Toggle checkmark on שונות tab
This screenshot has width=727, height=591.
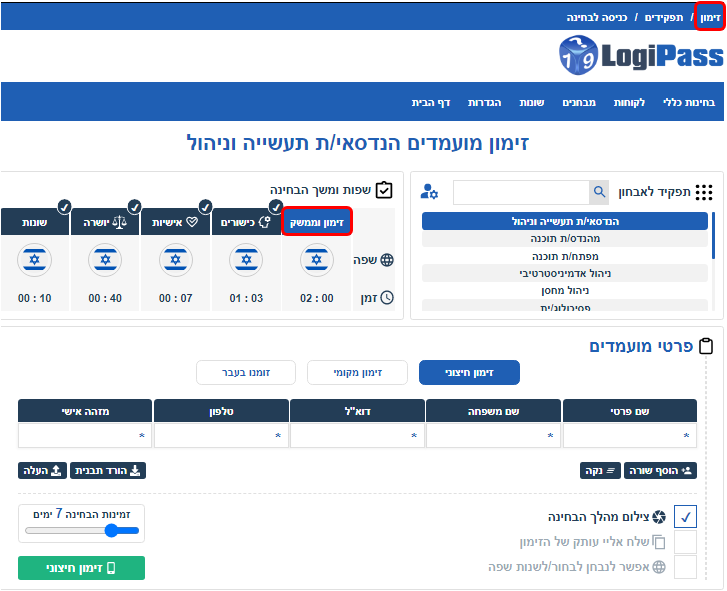click(x=64, y=207)
